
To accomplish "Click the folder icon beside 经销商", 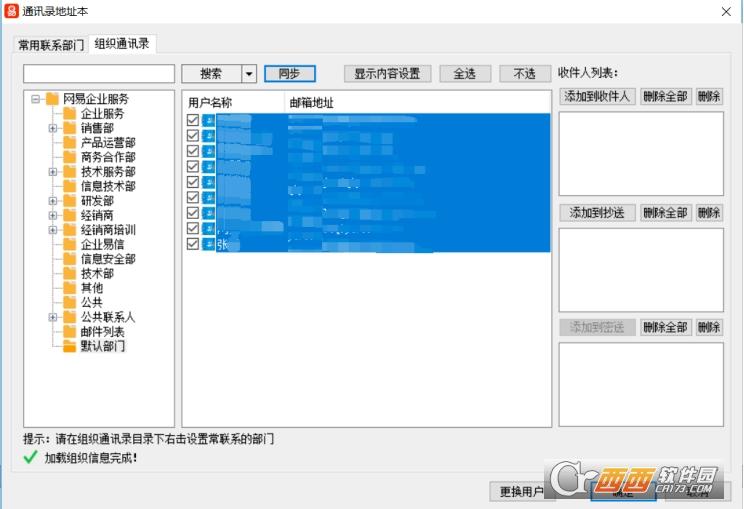I will pos(70,215).
